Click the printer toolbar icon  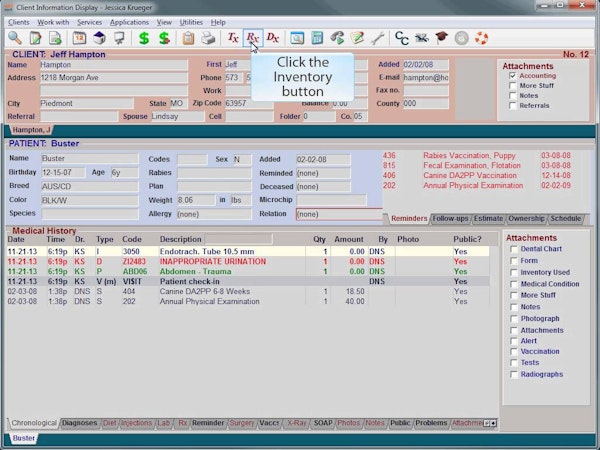tap(208, 38)
